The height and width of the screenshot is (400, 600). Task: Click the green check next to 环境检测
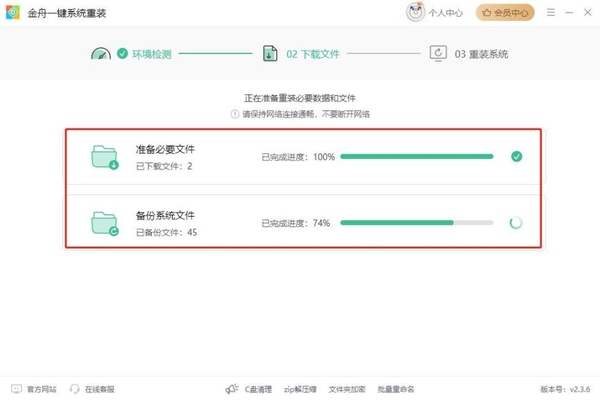(122, 54)
